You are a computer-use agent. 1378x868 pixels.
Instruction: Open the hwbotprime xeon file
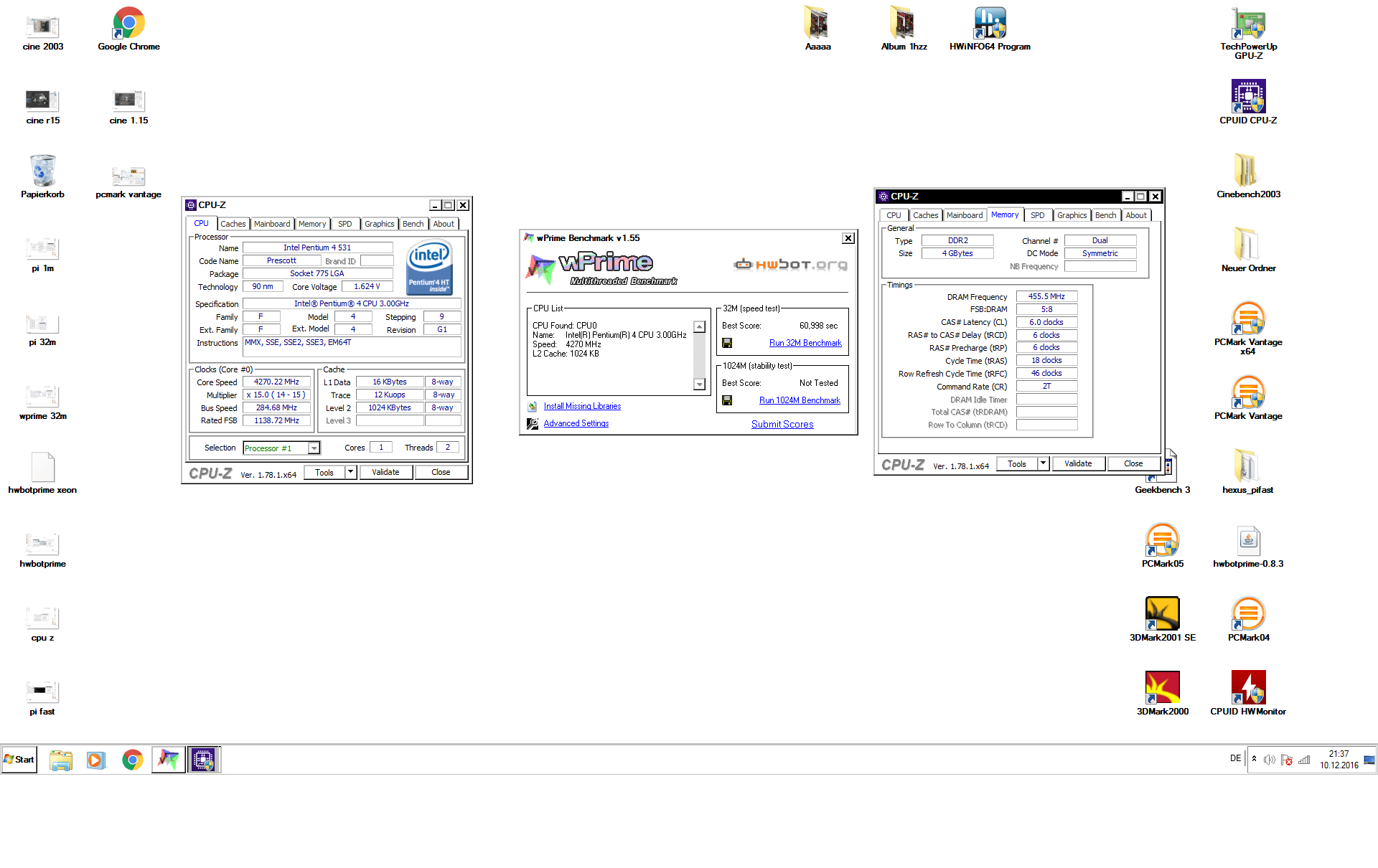43,473
